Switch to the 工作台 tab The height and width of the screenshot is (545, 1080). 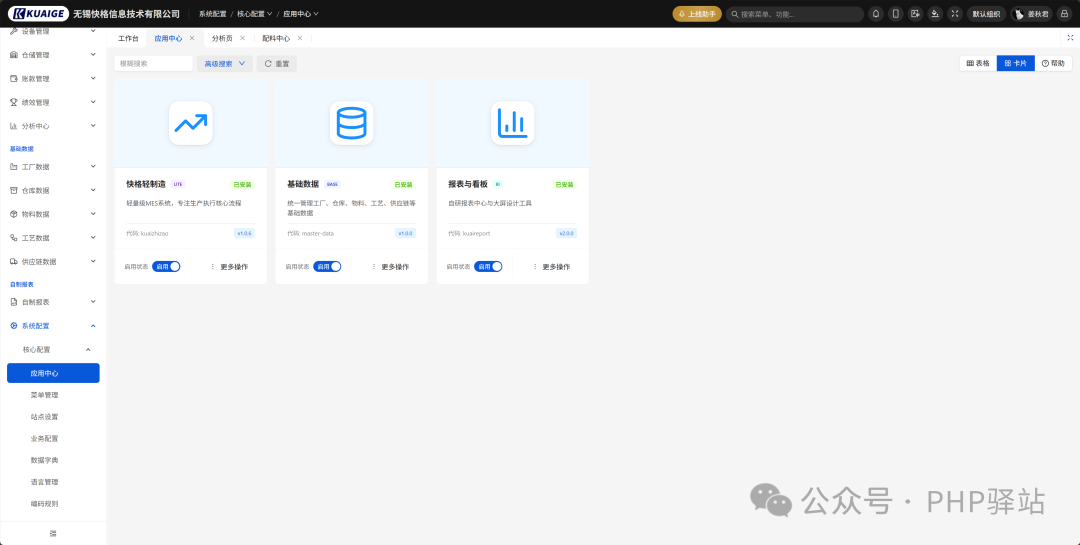pos(128,39)
